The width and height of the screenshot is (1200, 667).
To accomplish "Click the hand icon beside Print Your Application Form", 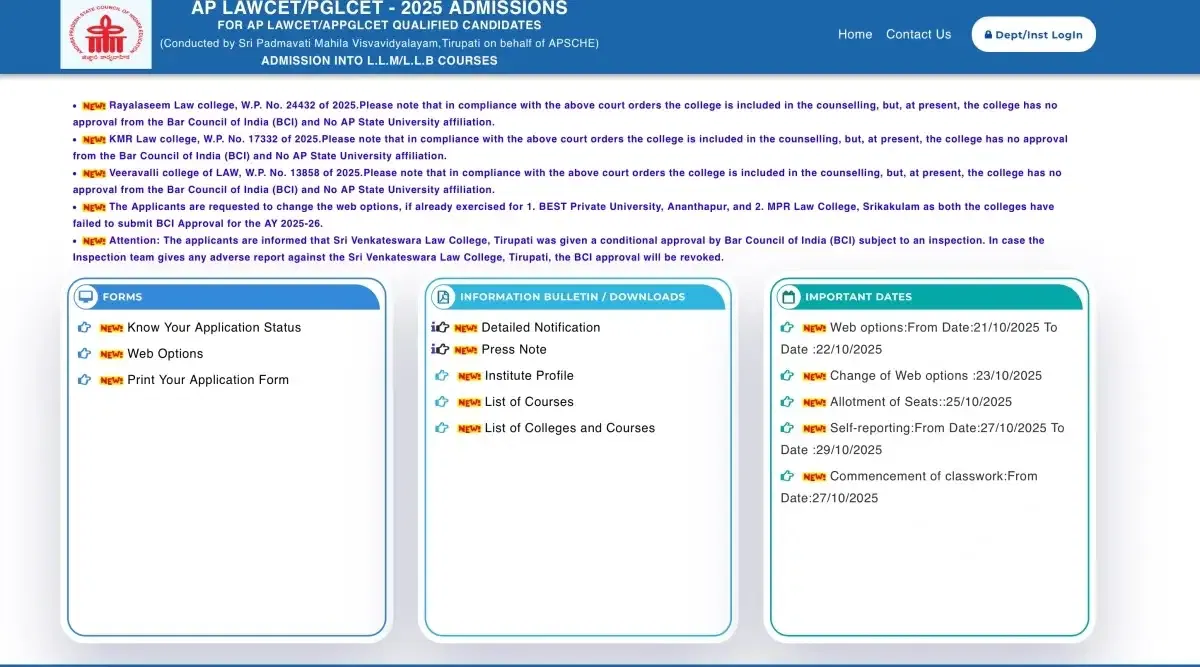I will coord(85,380).
